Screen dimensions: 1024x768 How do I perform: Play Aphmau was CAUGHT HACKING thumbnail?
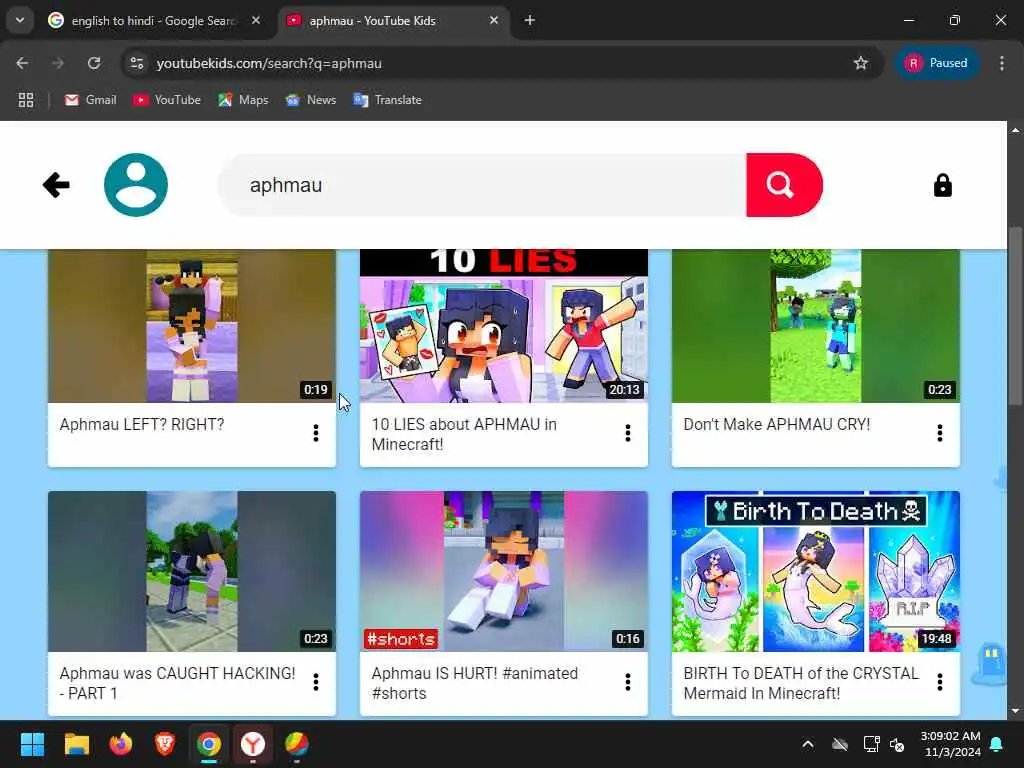point(192,571)
